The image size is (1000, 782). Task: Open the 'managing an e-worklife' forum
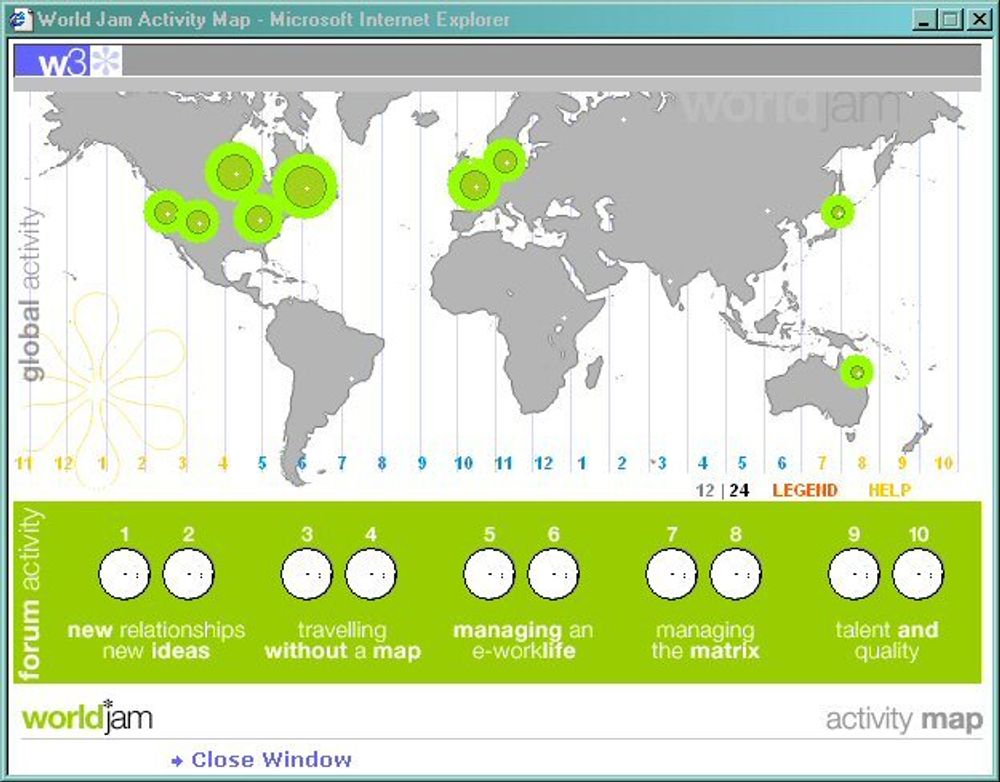tap(523, 640)
